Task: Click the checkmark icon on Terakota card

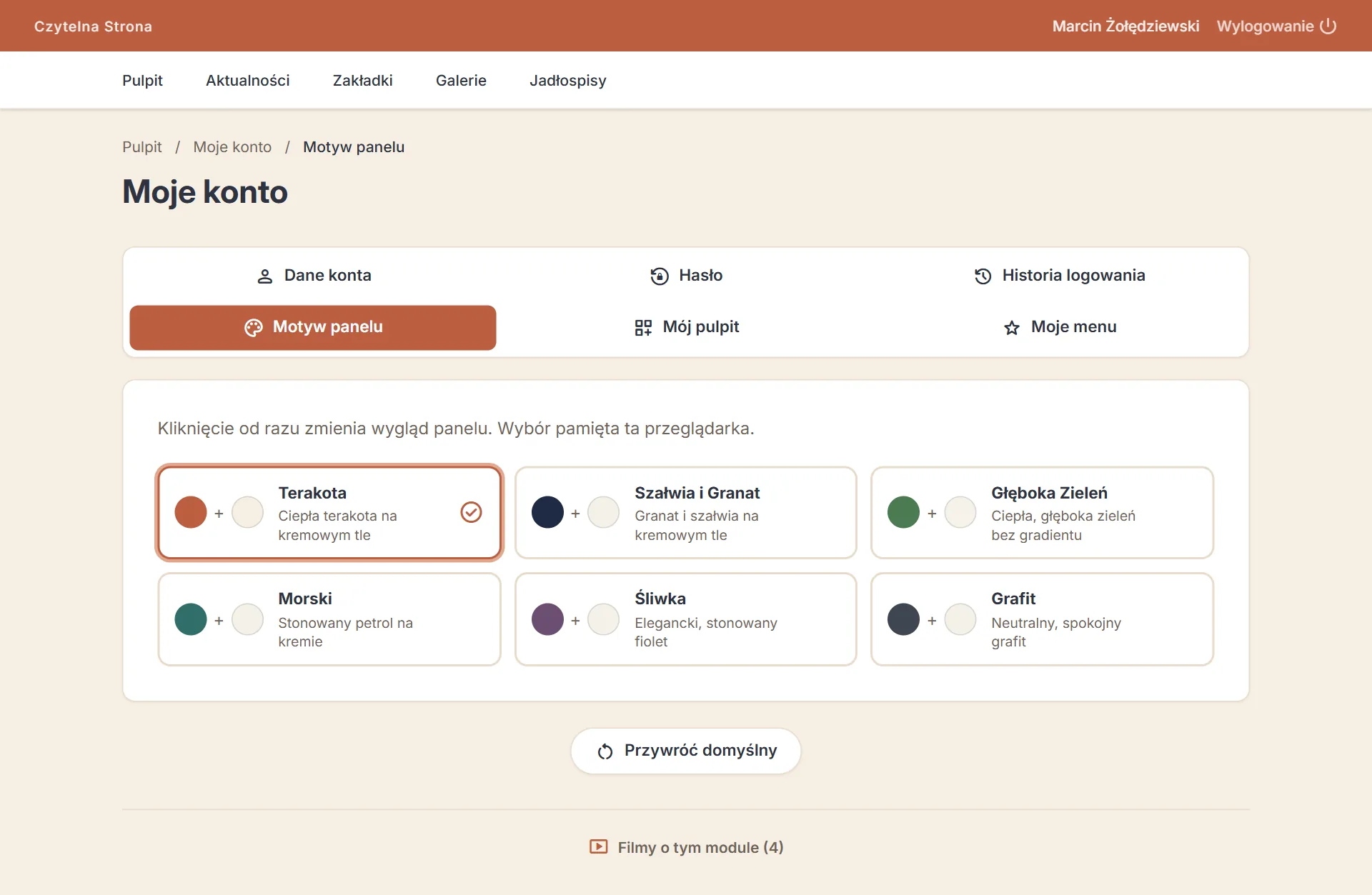Action: [x=471, y=512]
